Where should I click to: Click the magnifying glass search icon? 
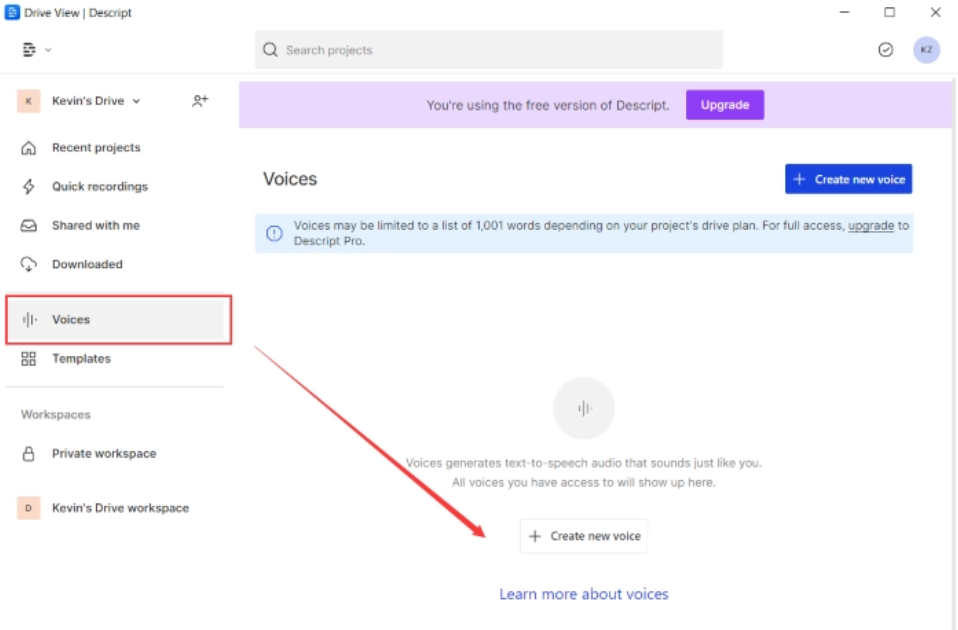click(x=270, y=49)
